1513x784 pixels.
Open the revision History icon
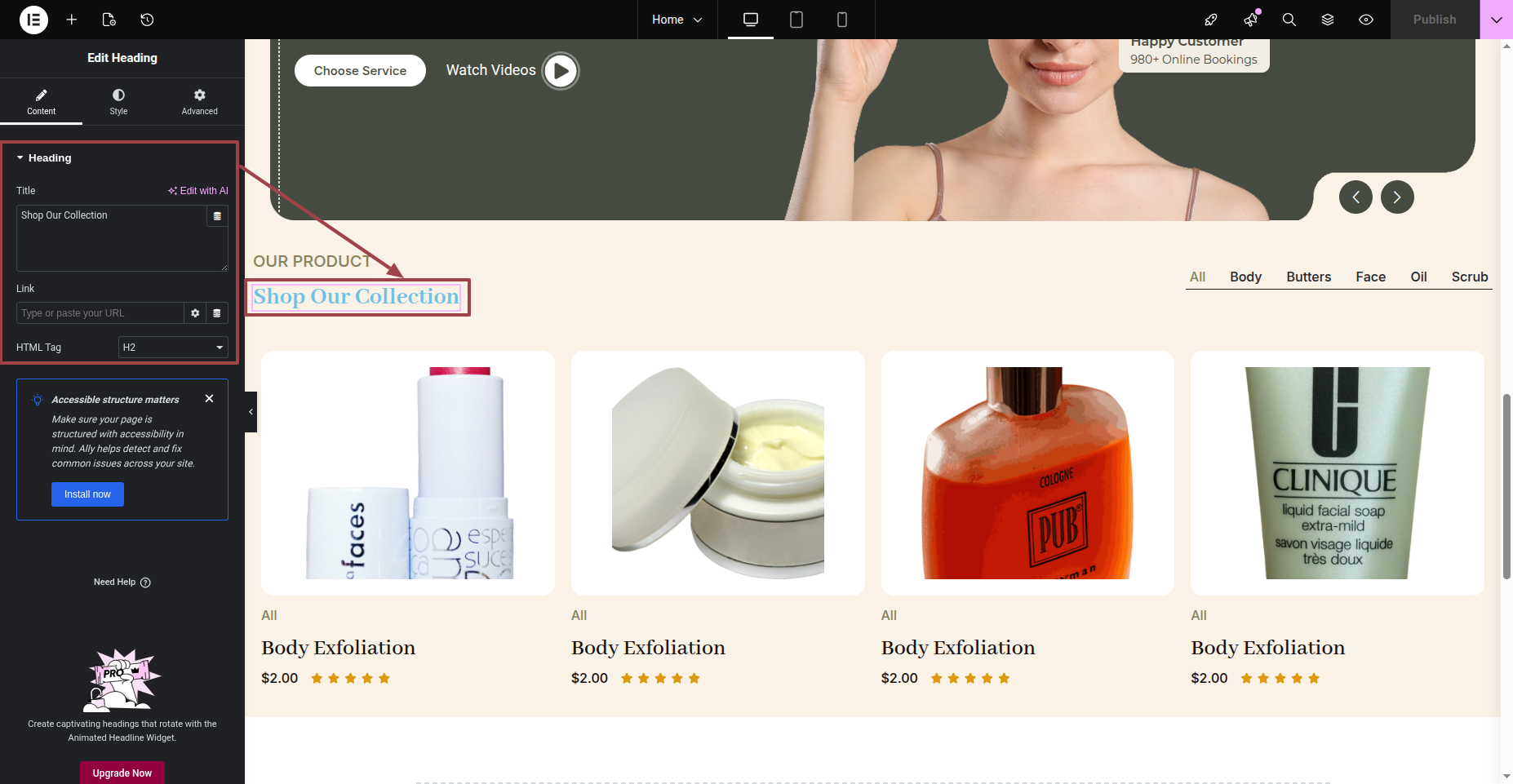(147, 20)
